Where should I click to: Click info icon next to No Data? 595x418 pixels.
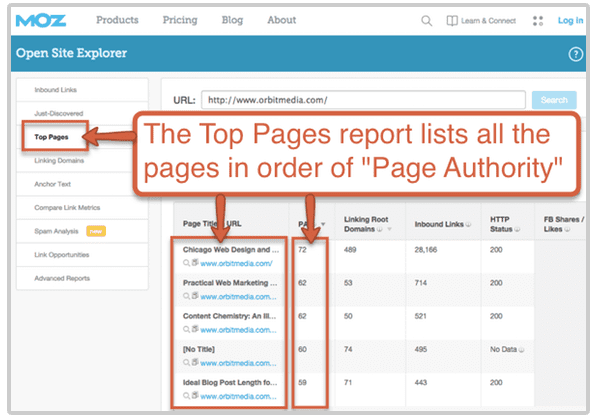(x=521, y=350)
